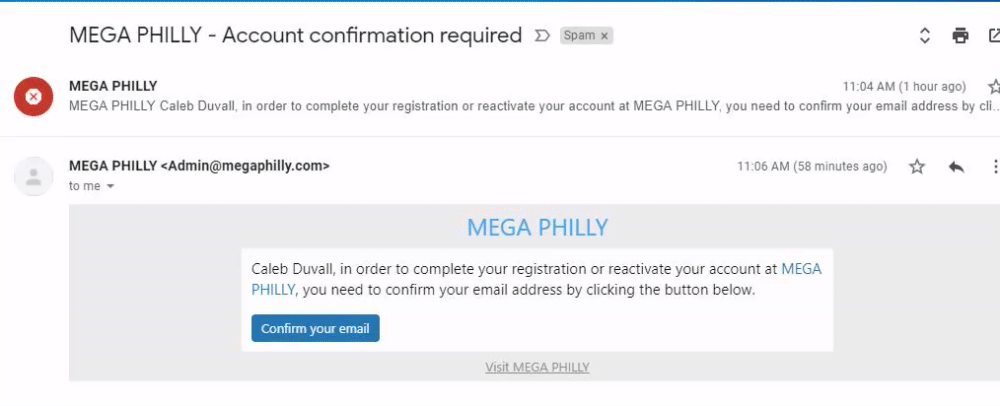1000x406 pixels.
Task: Star the 11:06 AM message
Action: [x=917, y=167]
